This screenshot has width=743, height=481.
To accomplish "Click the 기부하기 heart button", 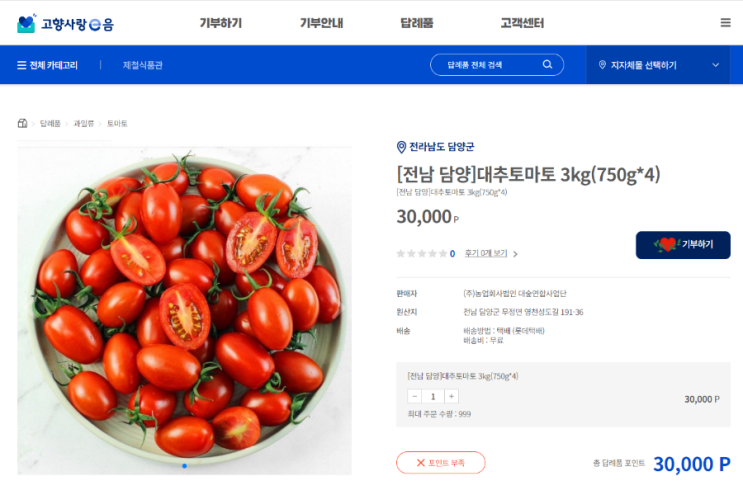I will click(683, 245).
